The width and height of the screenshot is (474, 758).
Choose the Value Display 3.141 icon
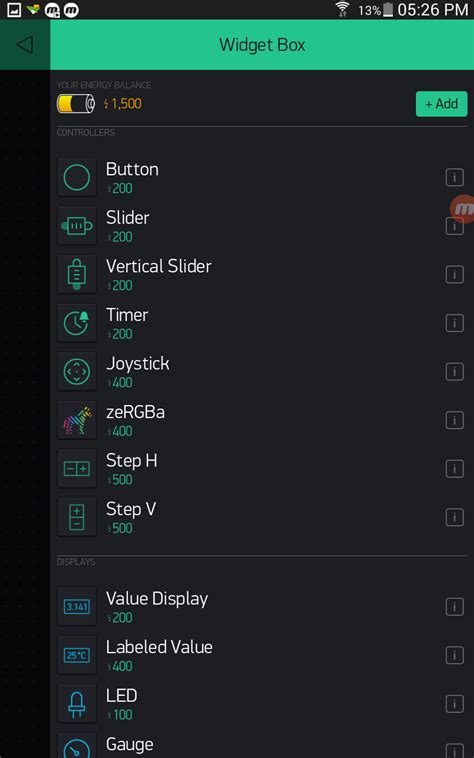click(77, 607)
